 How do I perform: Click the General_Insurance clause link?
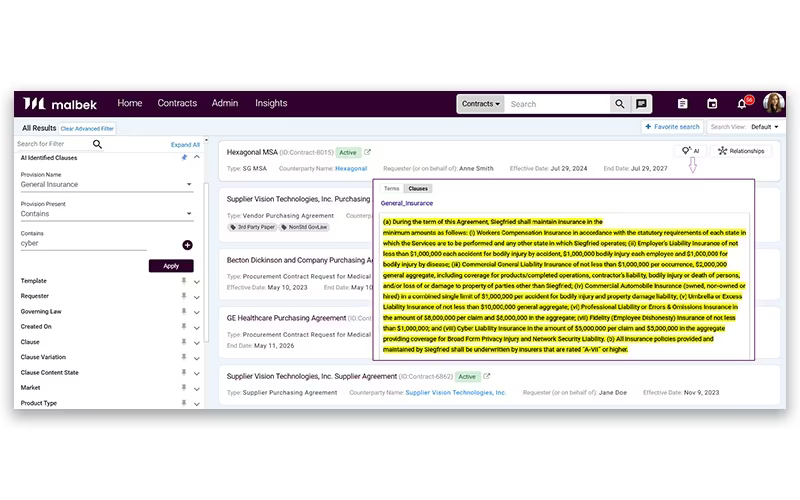[x=407, y=203]
